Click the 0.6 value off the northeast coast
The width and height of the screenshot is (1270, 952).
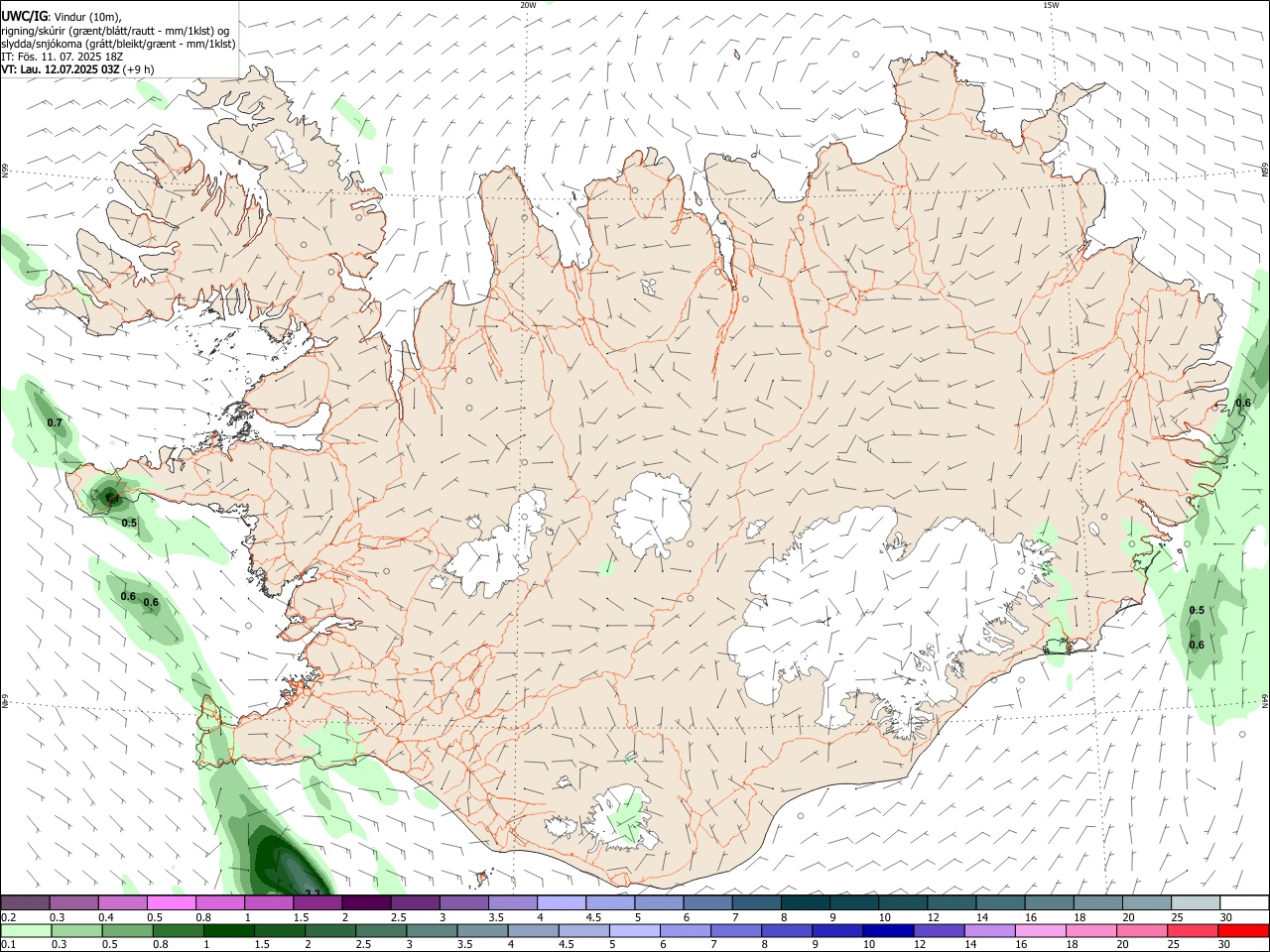click(1243, 403)
